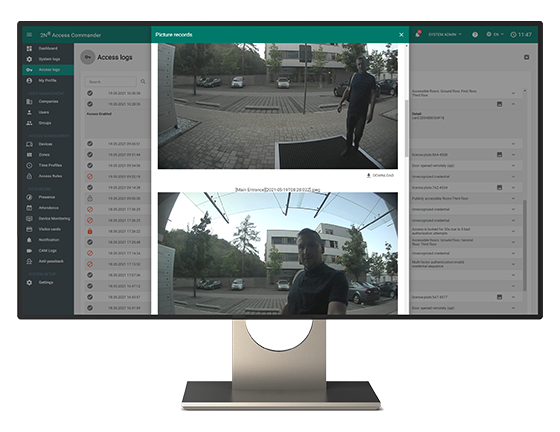
Task: Collapse the expanded card detail row
Action: [513, 104]
